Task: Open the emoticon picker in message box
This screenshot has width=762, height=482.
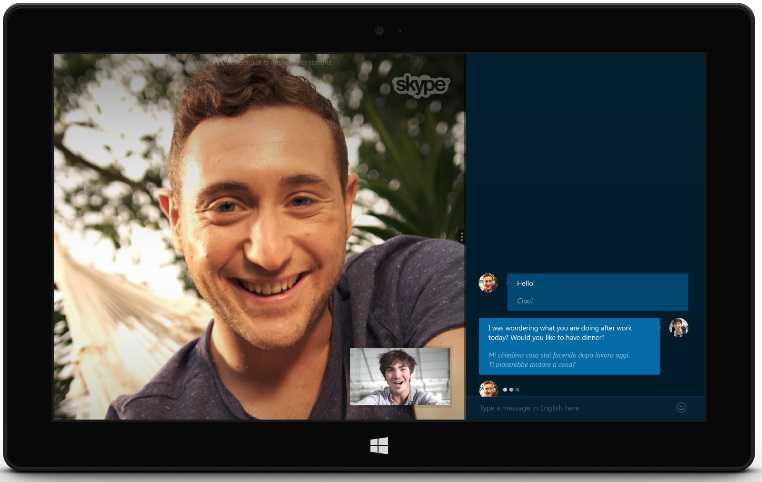Action: 681,408
